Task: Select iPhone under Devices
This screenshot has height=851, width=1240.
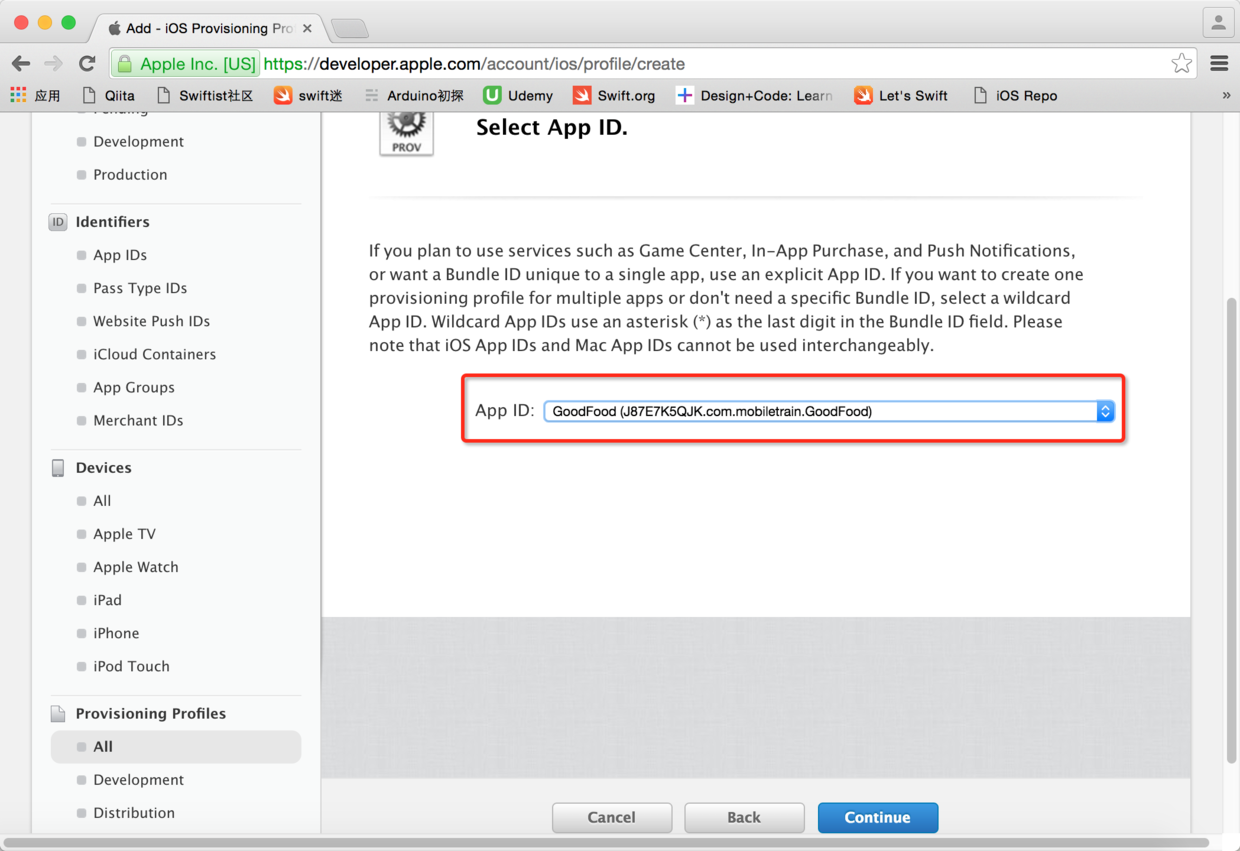Action: pyautogui.click(x=116, y=633)
